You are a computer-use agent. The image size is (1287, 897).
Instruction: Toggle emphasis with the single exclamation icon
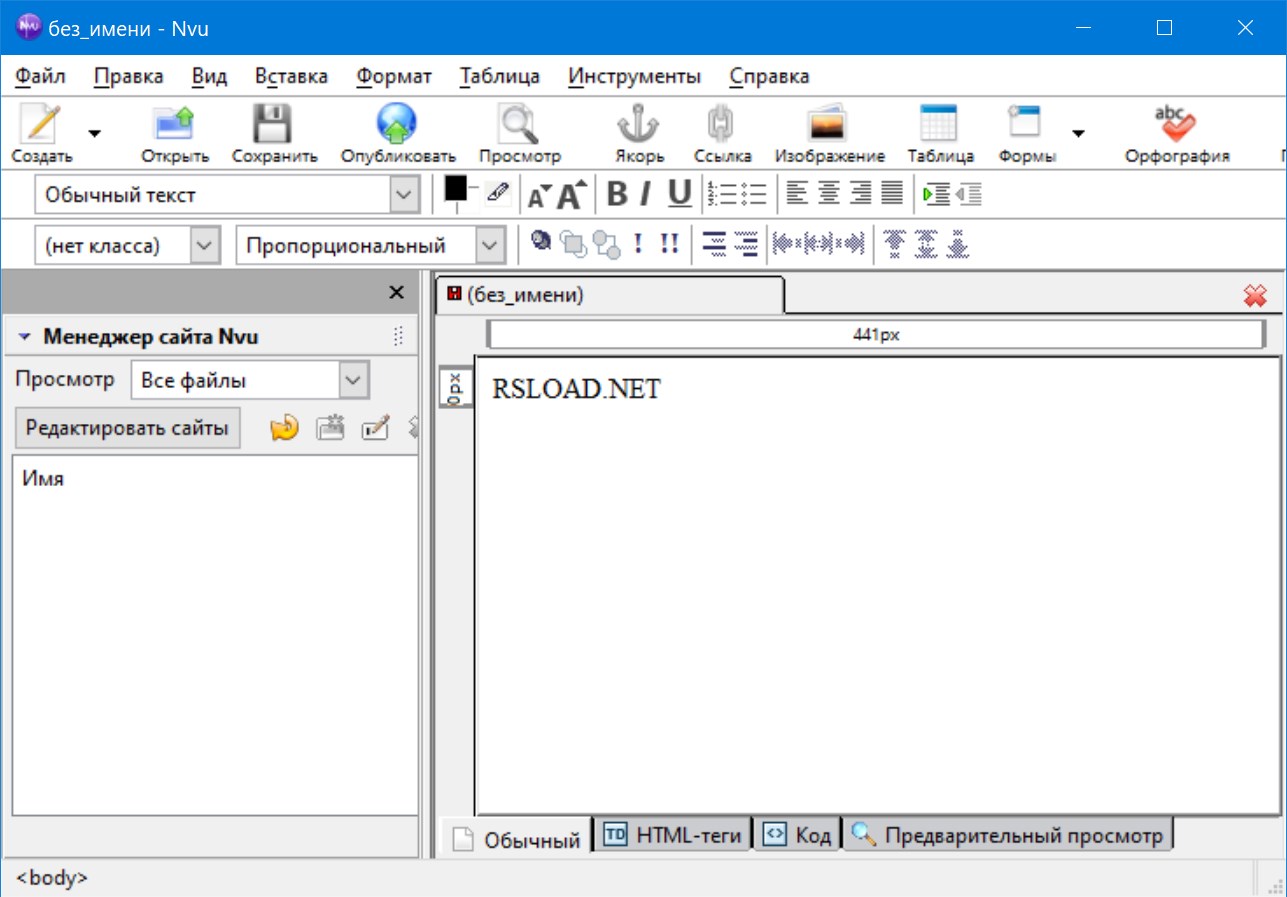click(638, 243)
